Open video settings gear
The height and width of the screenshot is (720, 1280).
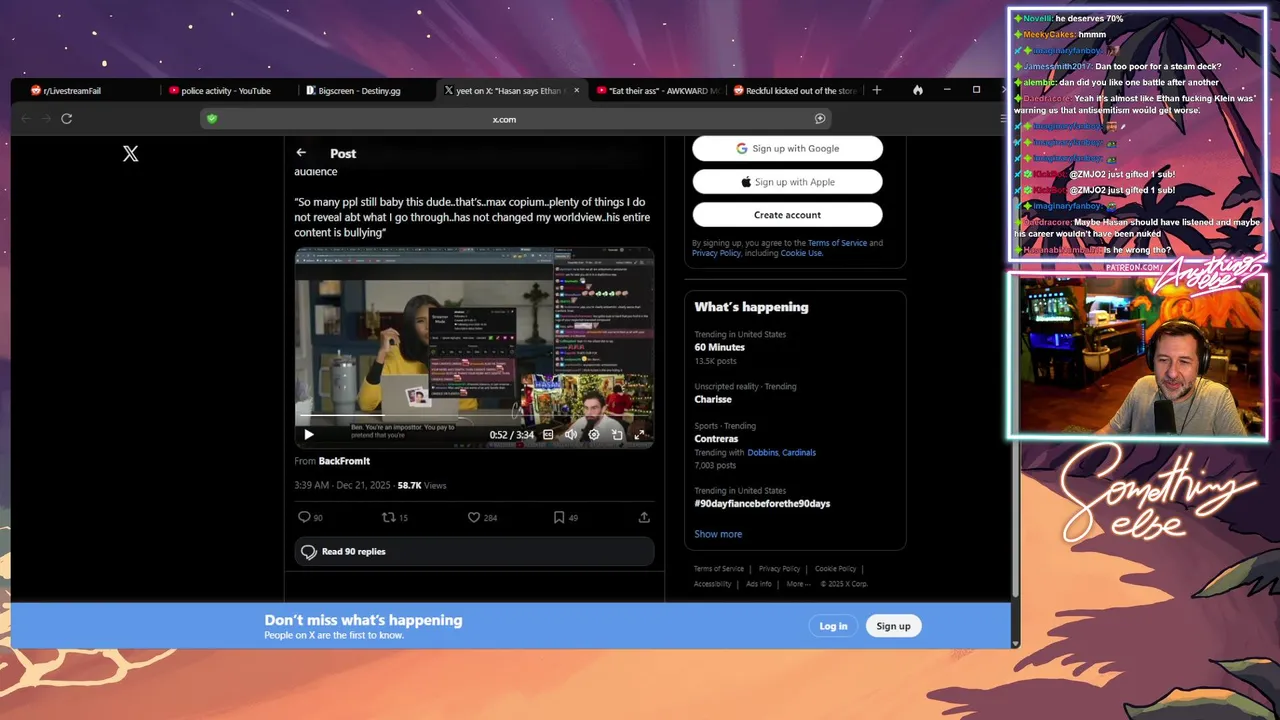pyautogui.click(x=594, y=434)
